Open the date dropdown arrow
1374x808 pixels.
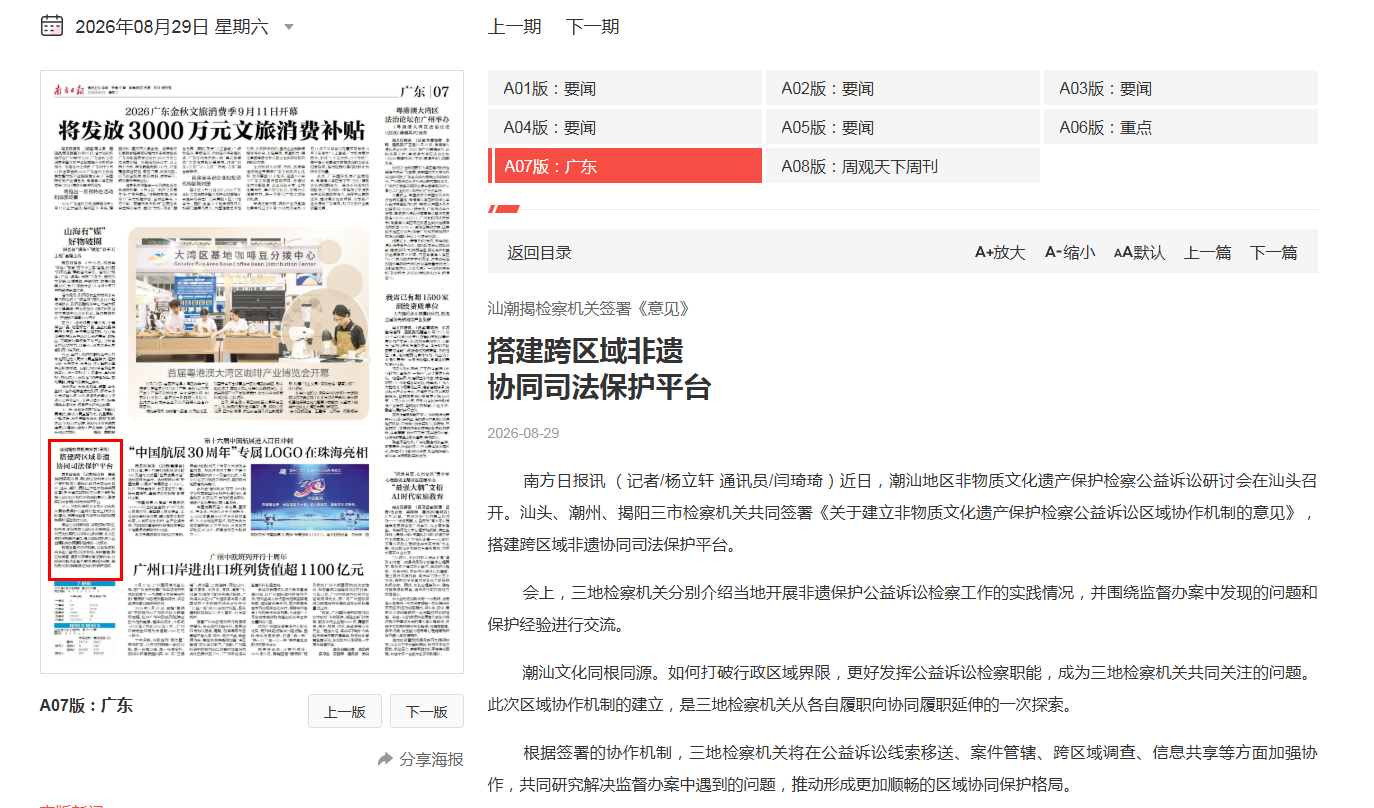[x=289, y=27]
